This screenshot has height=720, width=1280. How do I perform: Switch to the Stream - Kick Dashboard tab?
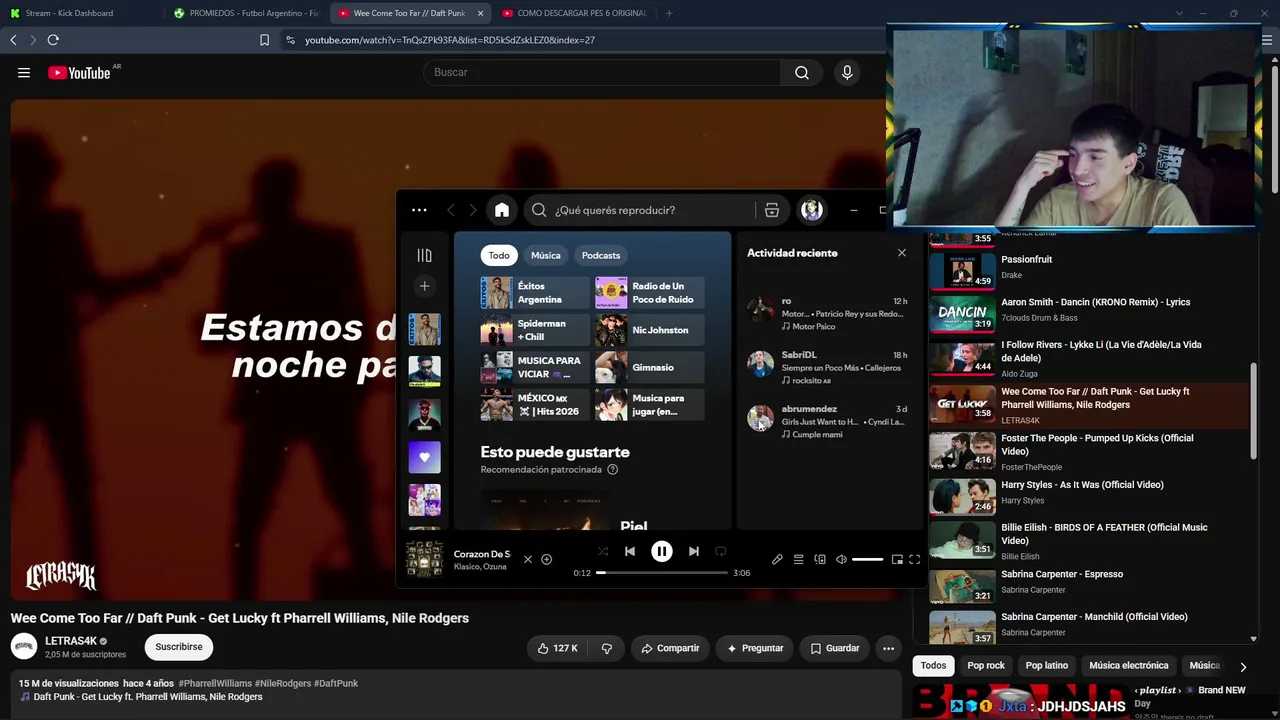(x=78, y=13)
